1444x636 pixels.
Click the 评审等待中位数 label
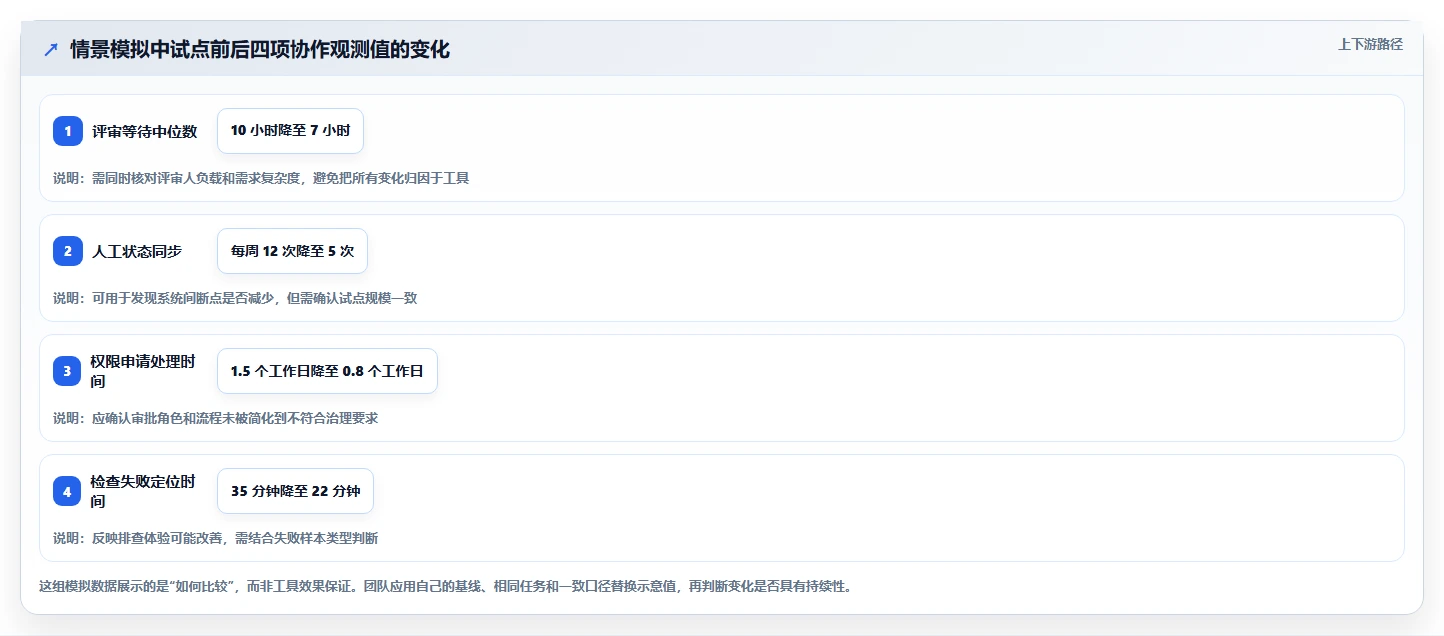(144, 131)
